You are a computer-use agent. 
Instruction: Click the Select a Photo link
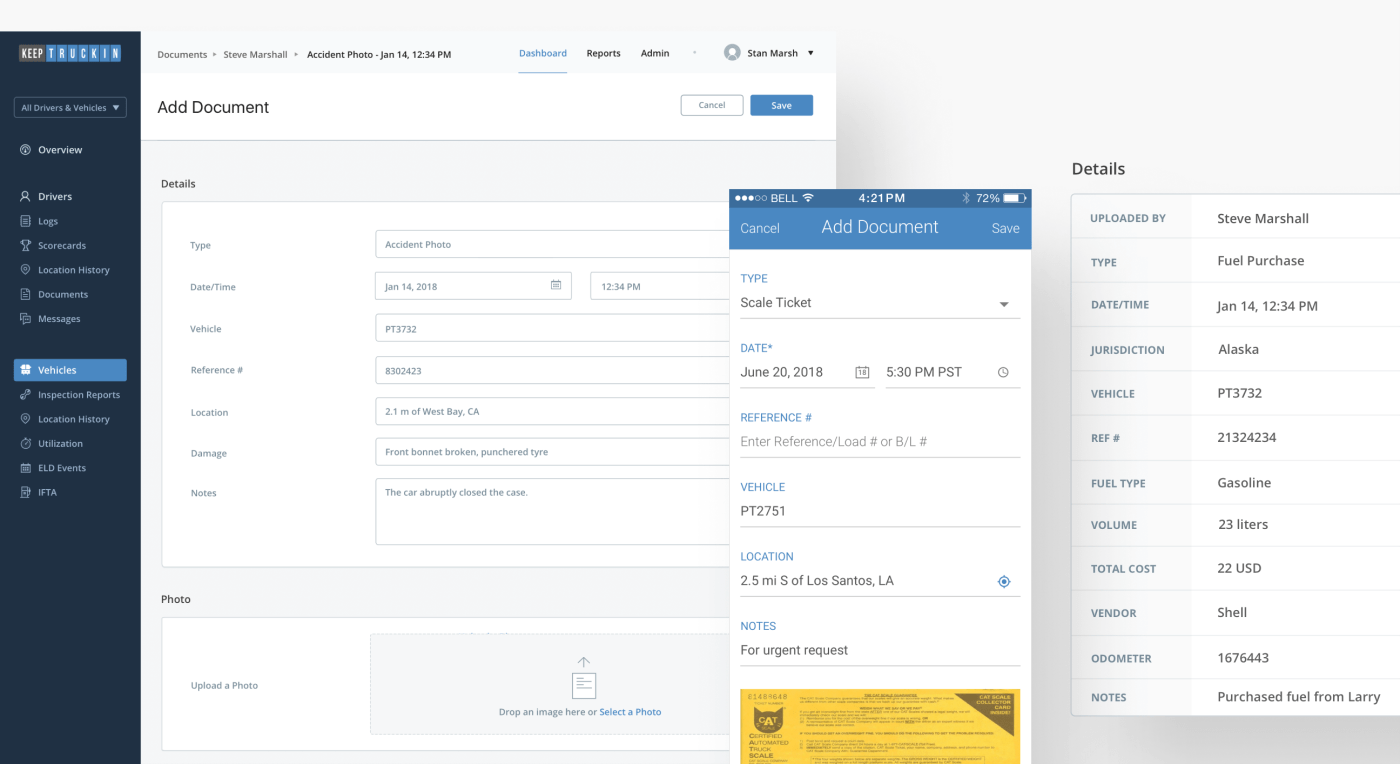pyautogui.click(x=630, y=711)
